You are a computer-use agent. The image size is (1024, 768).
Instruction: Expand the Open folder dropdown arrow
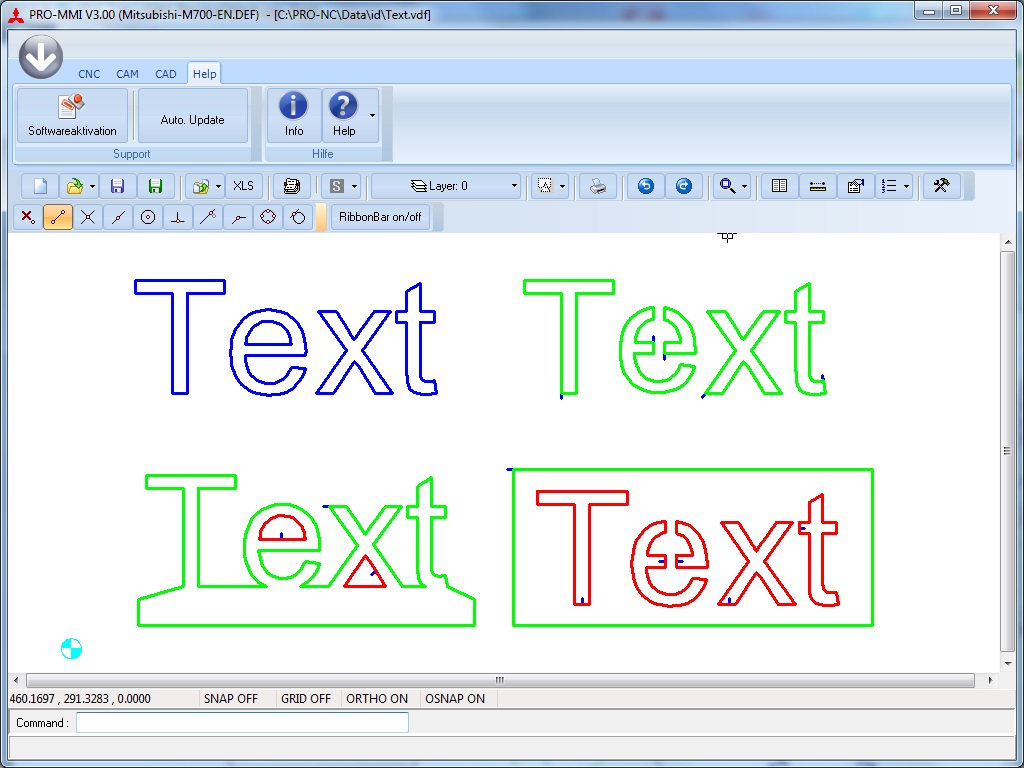pyautogui.click(x=93, y=187)
